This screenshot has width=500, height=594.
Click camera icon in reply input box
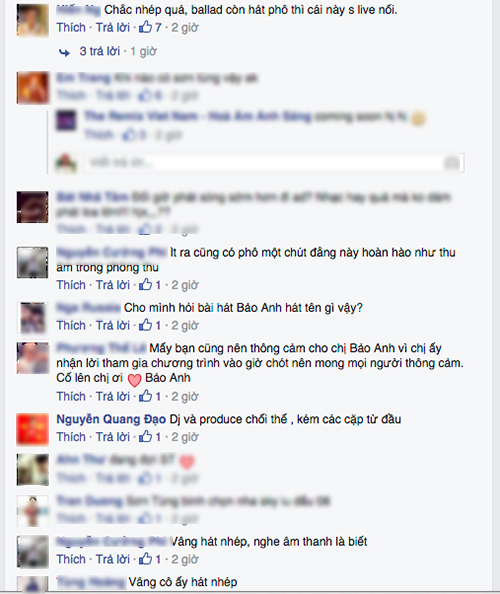[x=452, y=163]
